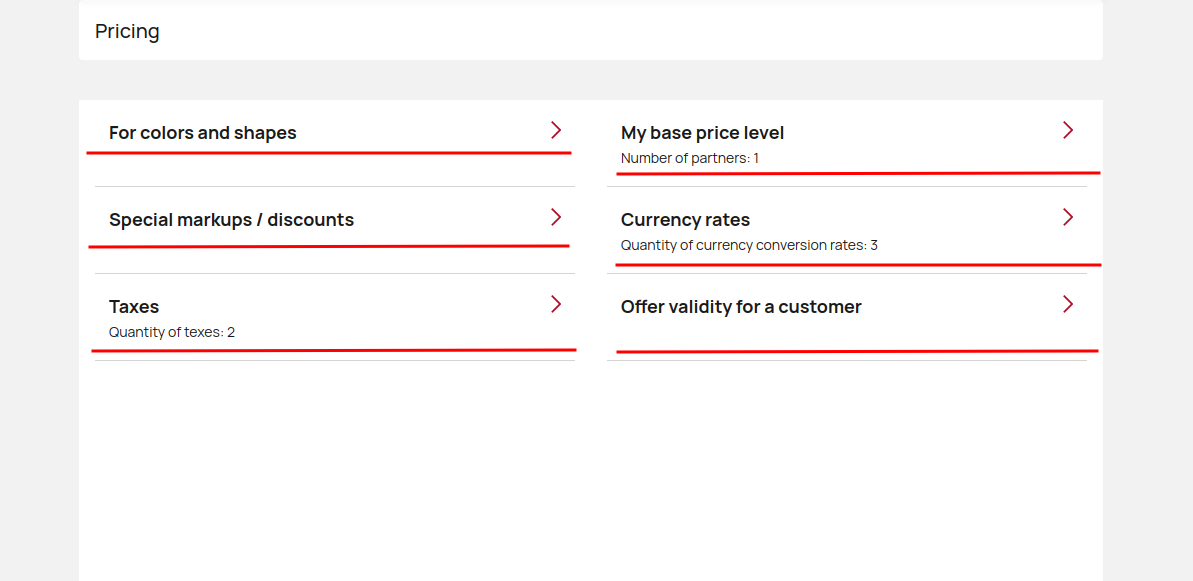Click the Number of partners: 1 text
This screenshot has height=581, width=1193.
tap(690, 158)
